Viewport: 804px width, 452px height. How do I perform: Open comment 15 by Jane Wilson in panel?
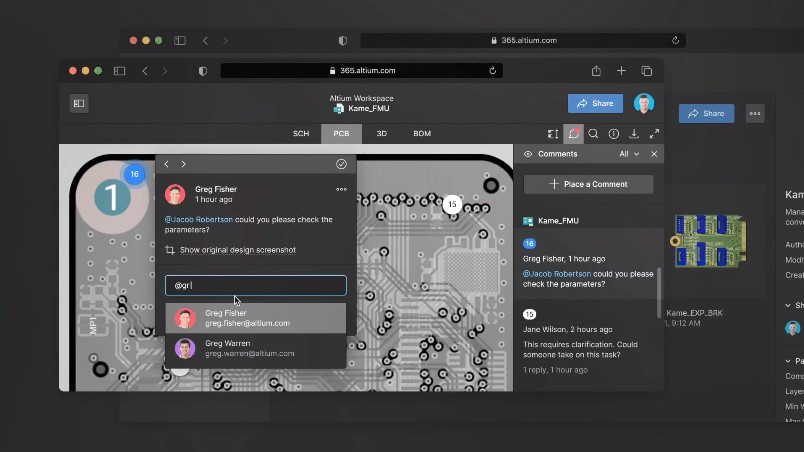pos(588,342)
